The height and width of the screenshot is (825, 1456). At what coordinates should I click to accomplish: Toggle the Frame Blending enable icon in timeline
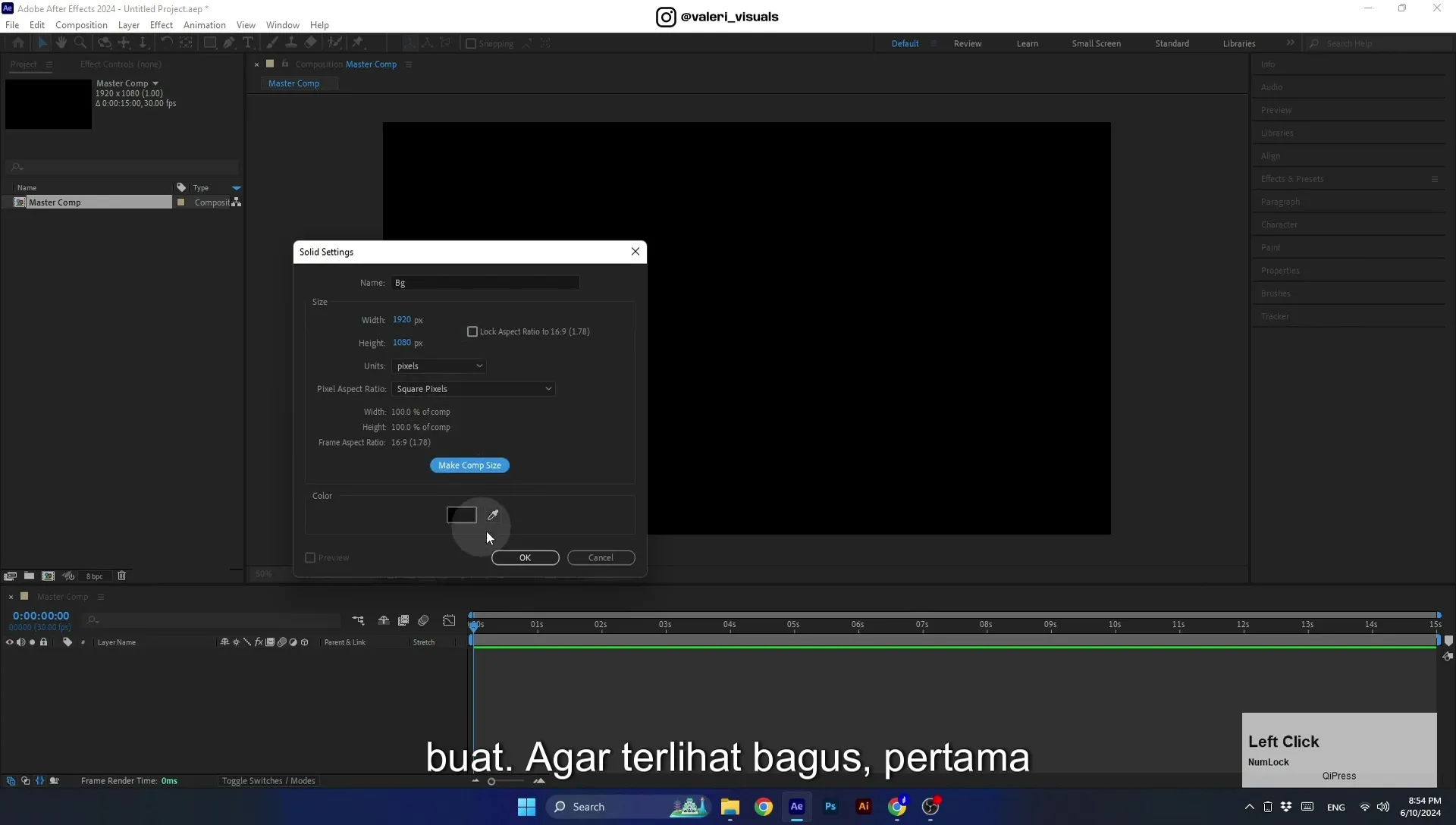point(403,620)
